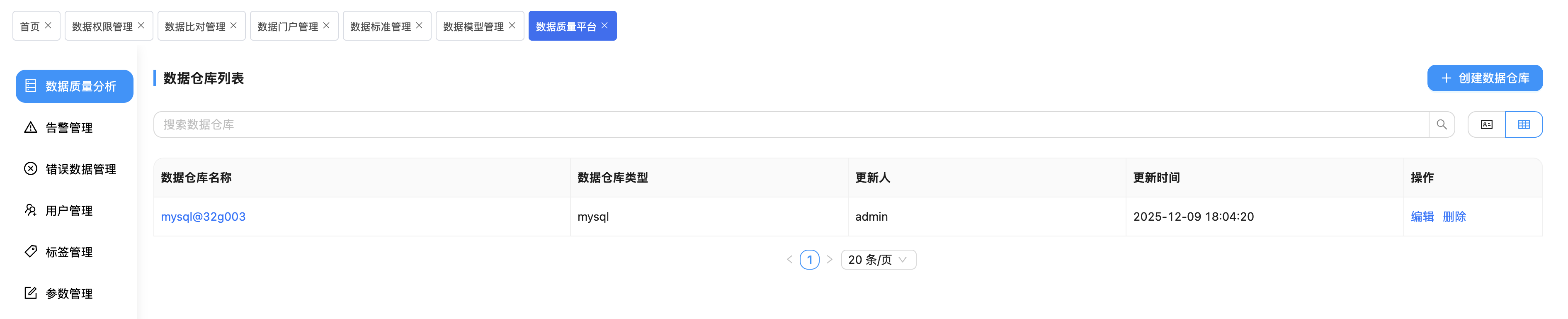The image size is (1568, 319).
Task: Go to 用户管理 in the sidebar
Action: (x=69, y=211)
